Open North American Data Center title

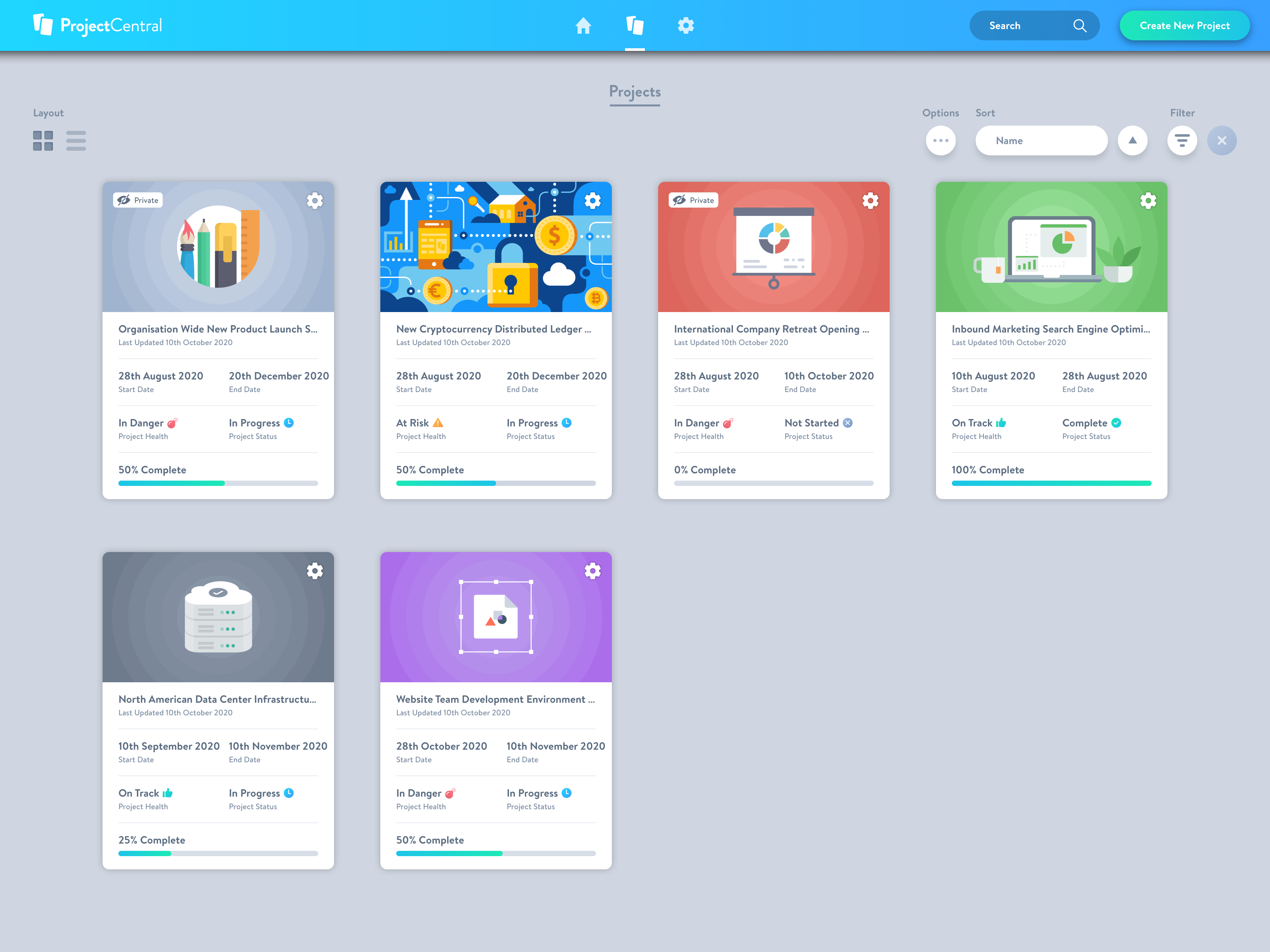coord(217,699)
